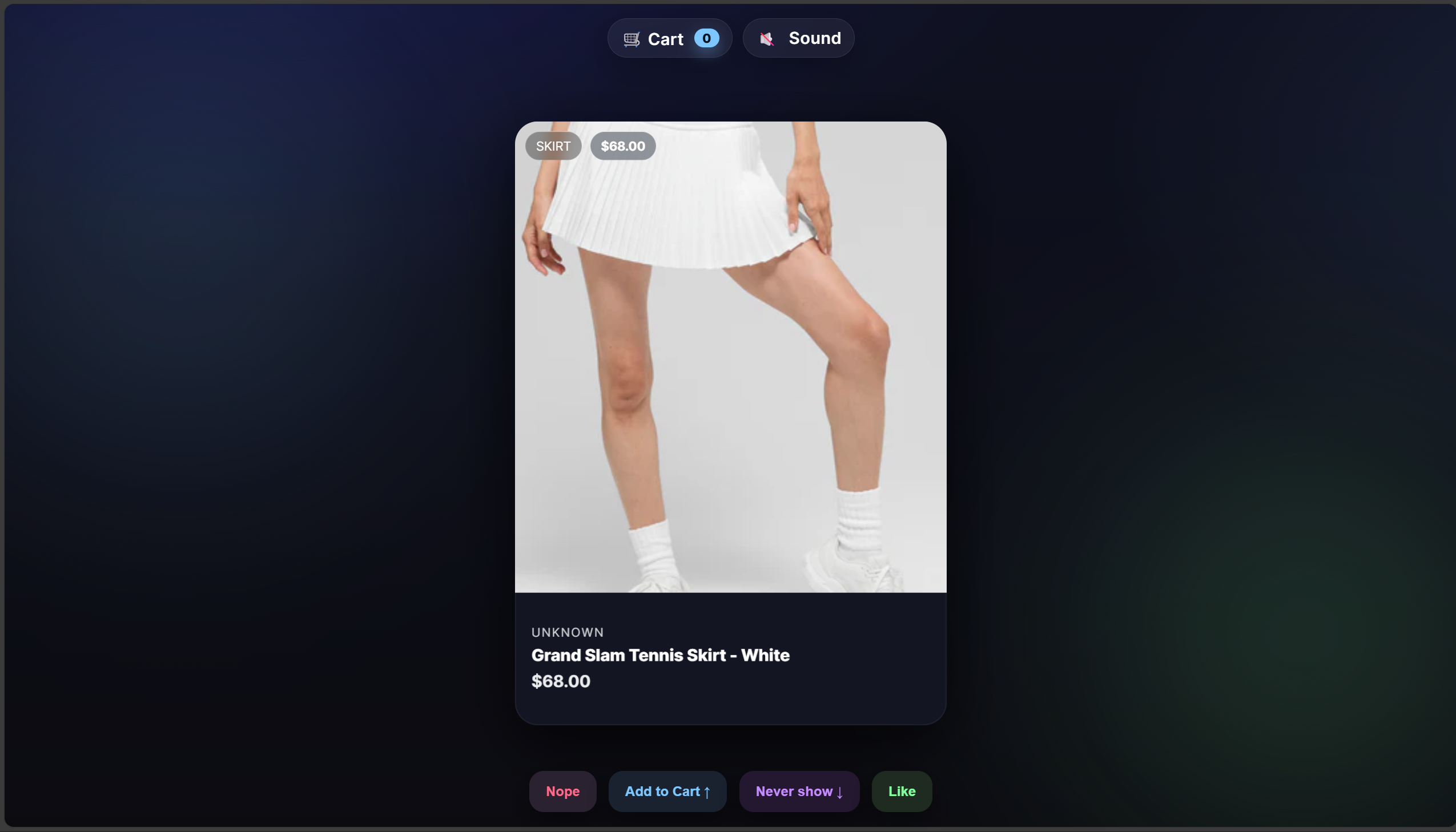1456x832 pixels.
Task: Click the Sound text label
Action: pos(815,38)
